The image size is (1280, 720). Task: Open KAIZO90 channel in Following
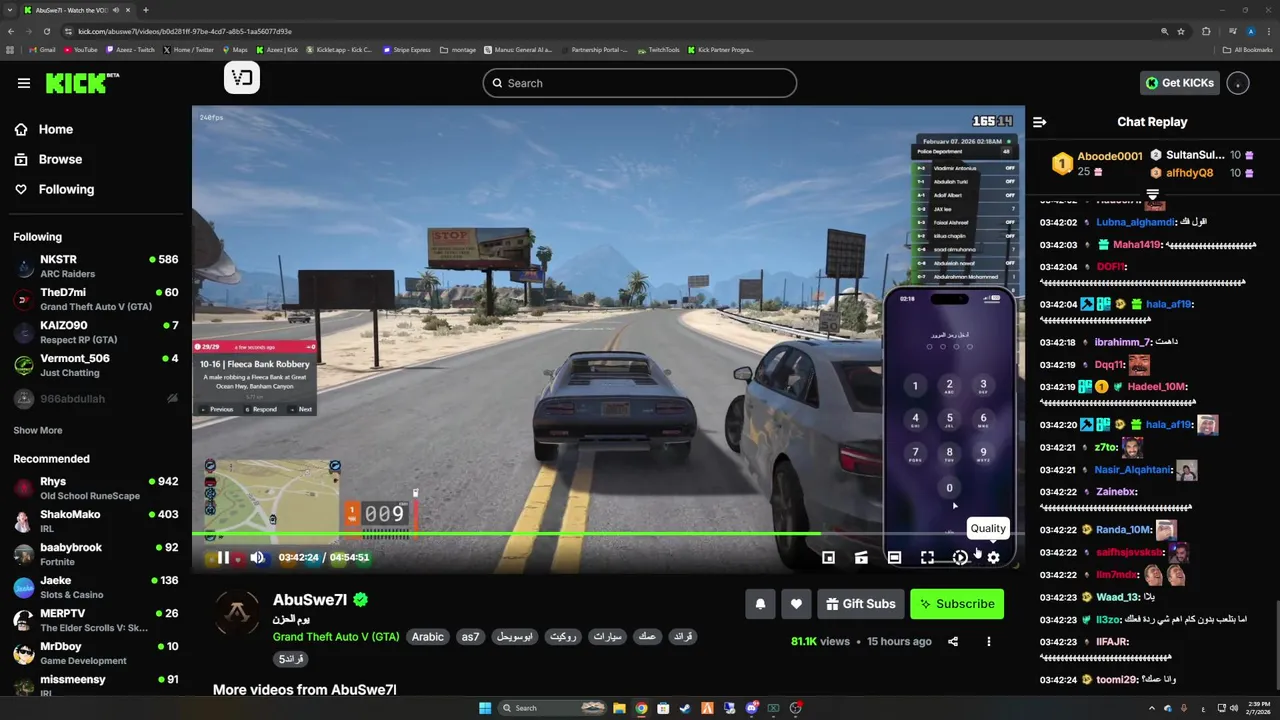point(96,332)
